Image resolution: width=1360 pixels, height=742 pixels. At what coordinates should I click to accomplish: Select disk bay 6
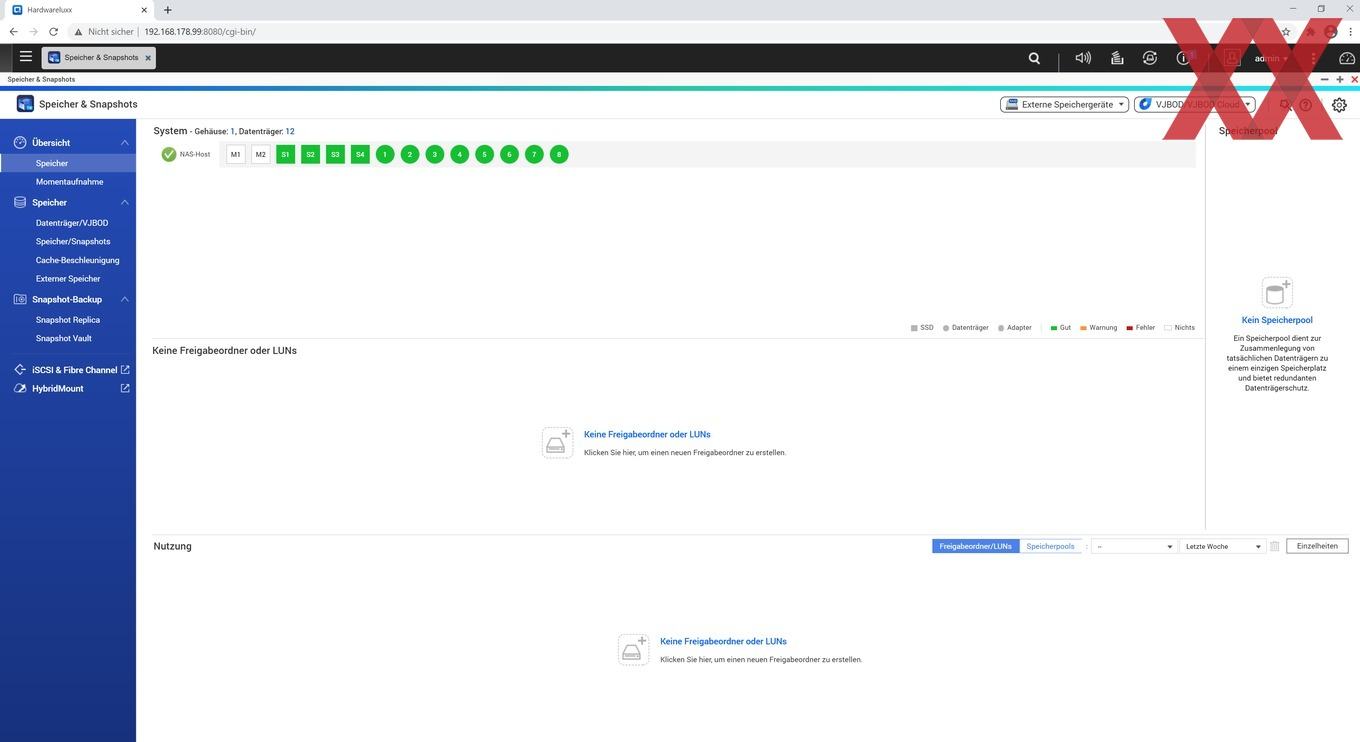coord(509,154)
